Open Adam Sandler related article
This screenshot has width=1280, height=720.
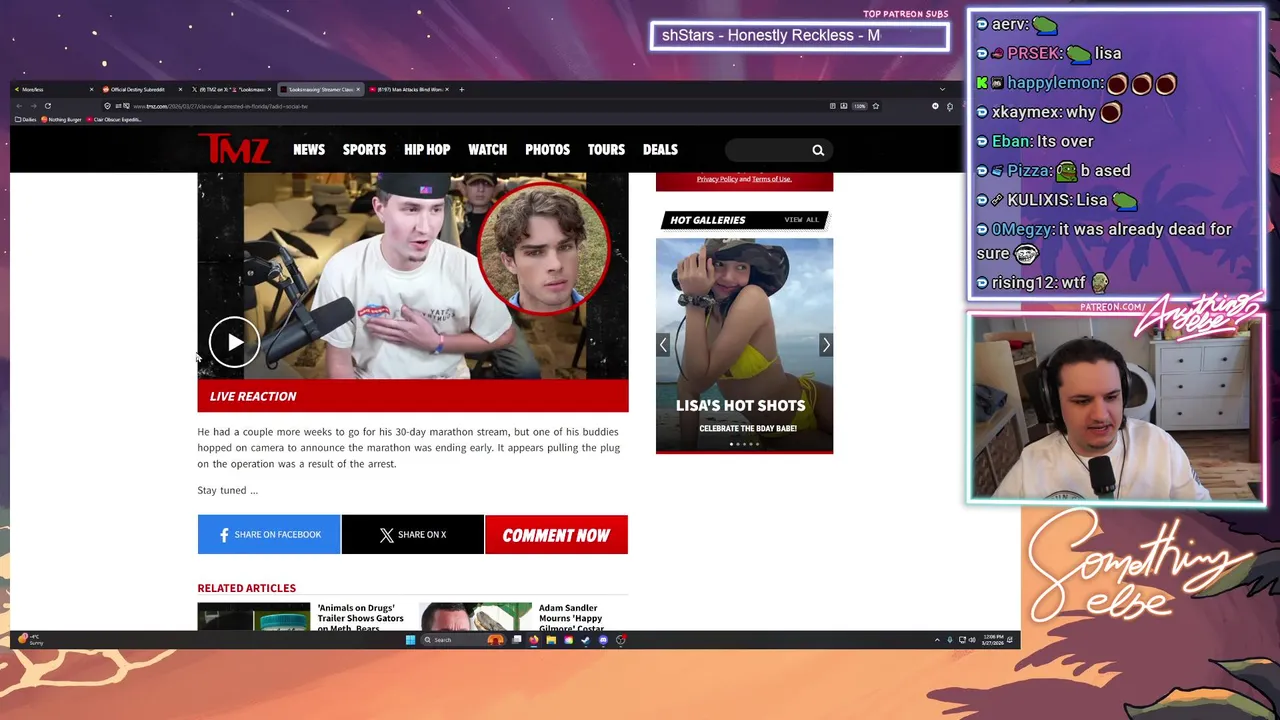[572, 618]
